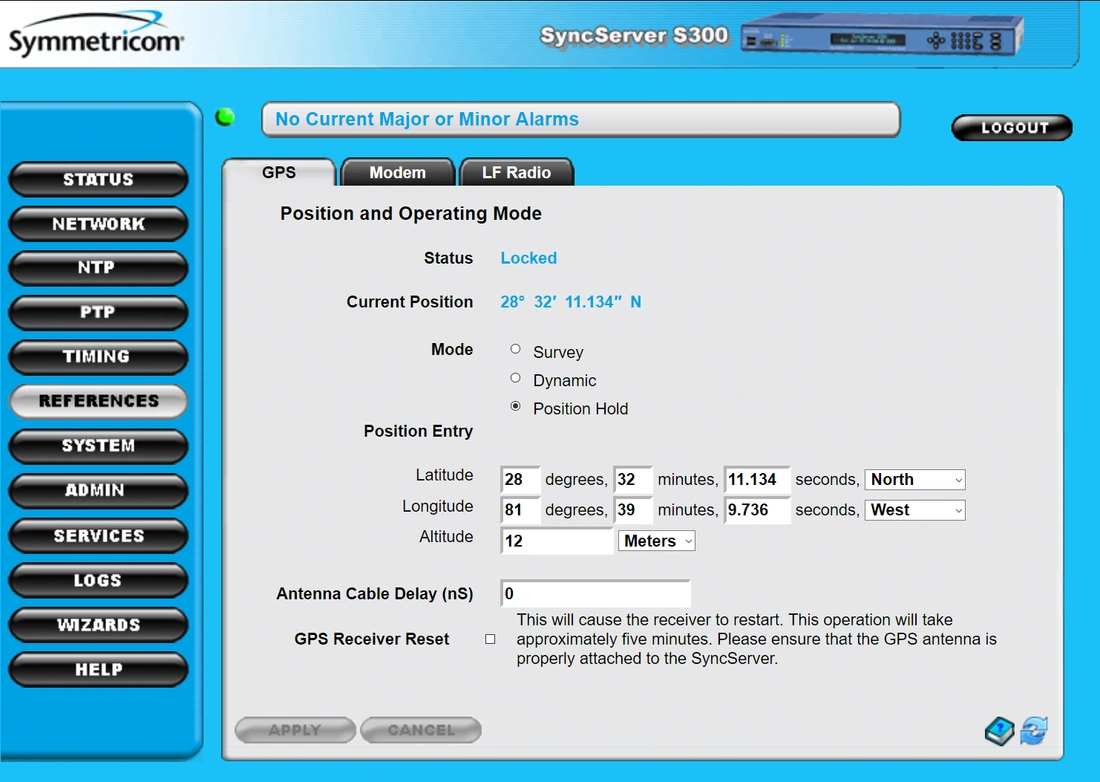Open the latitude North direction dropdown
The height and width of the screenshot is (782, 1100).
(x=915, y=480)
